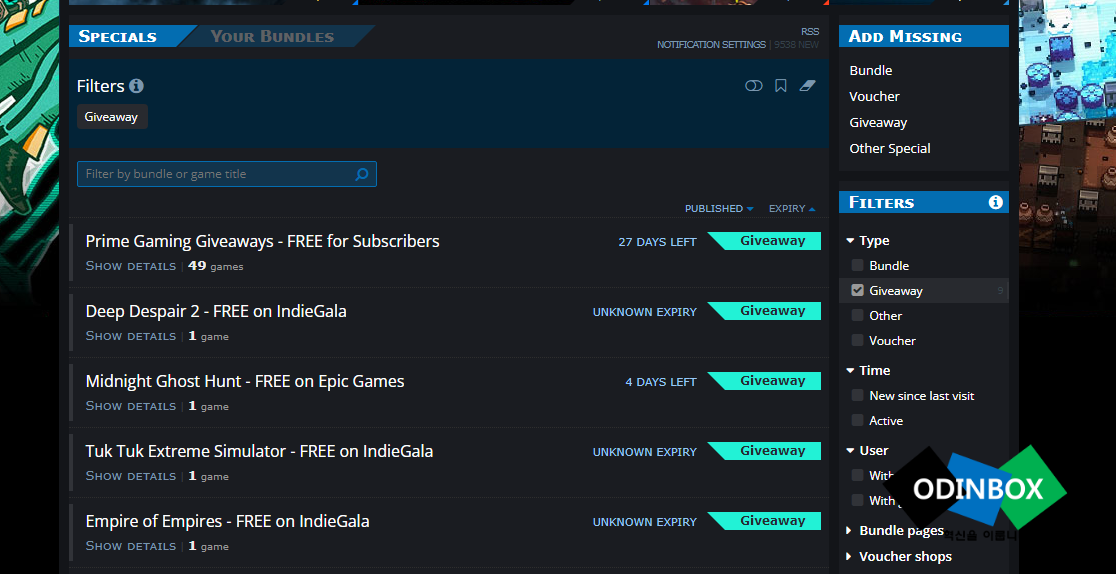Open Deep Despair 2 giveaway title
This screenshot has height=574, width=1116.
pyautogui.click(x=216, y=311)
